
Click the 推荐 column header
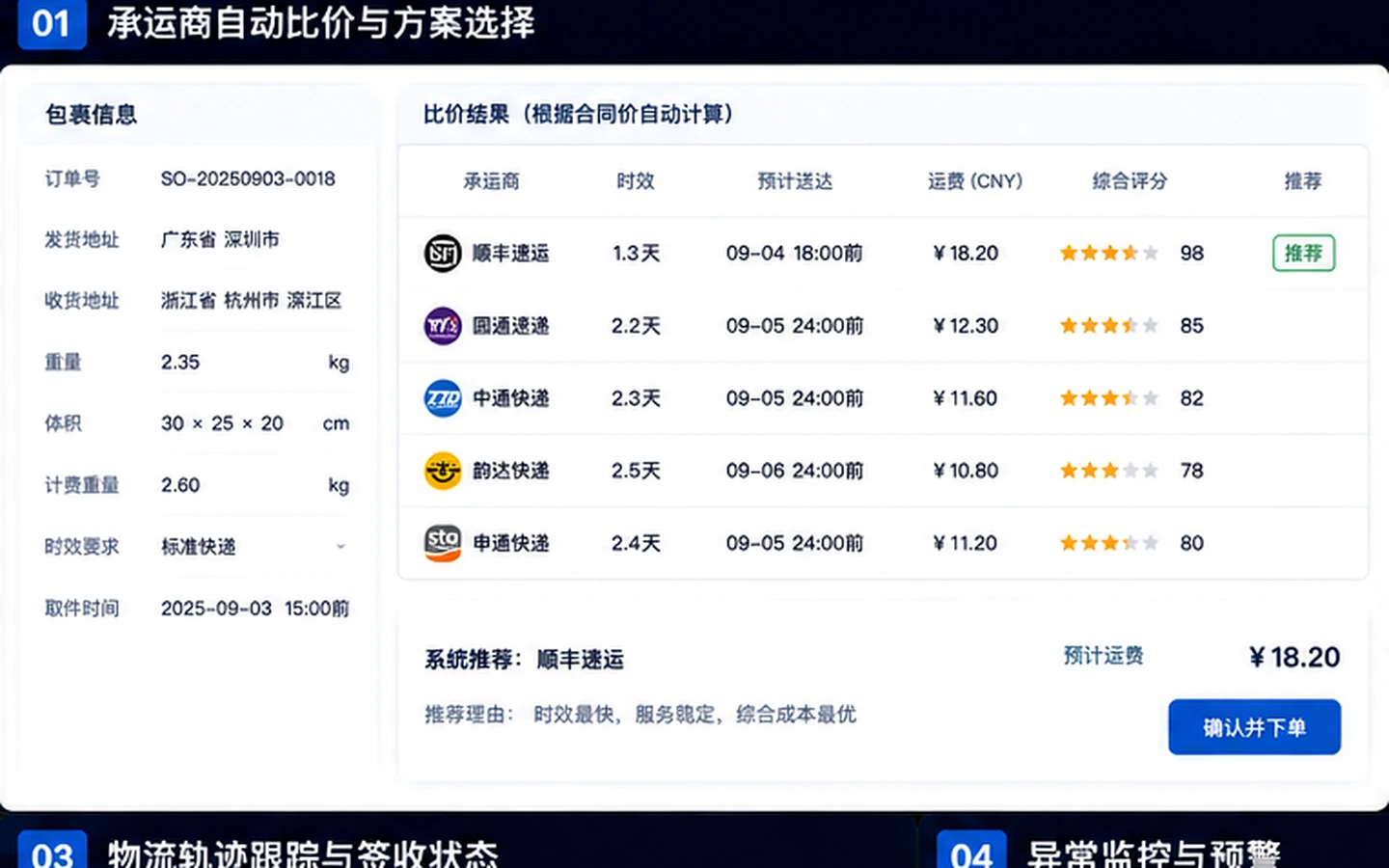coord(1303,181)
